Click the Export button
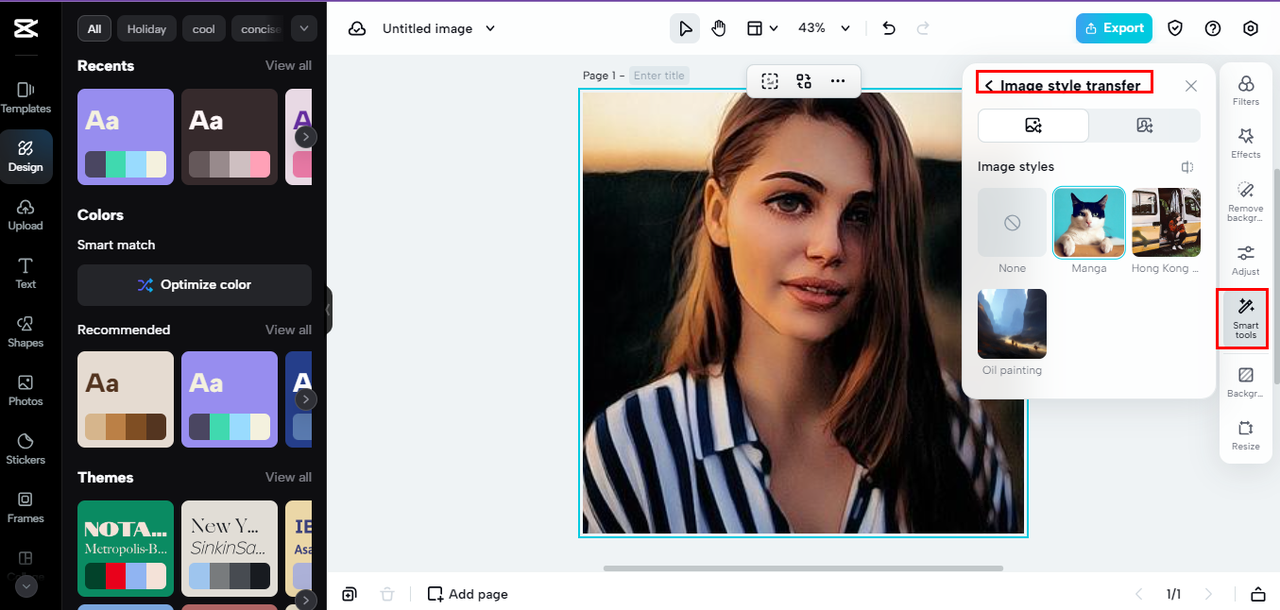1280x610 pixels. click(1114, 28)
